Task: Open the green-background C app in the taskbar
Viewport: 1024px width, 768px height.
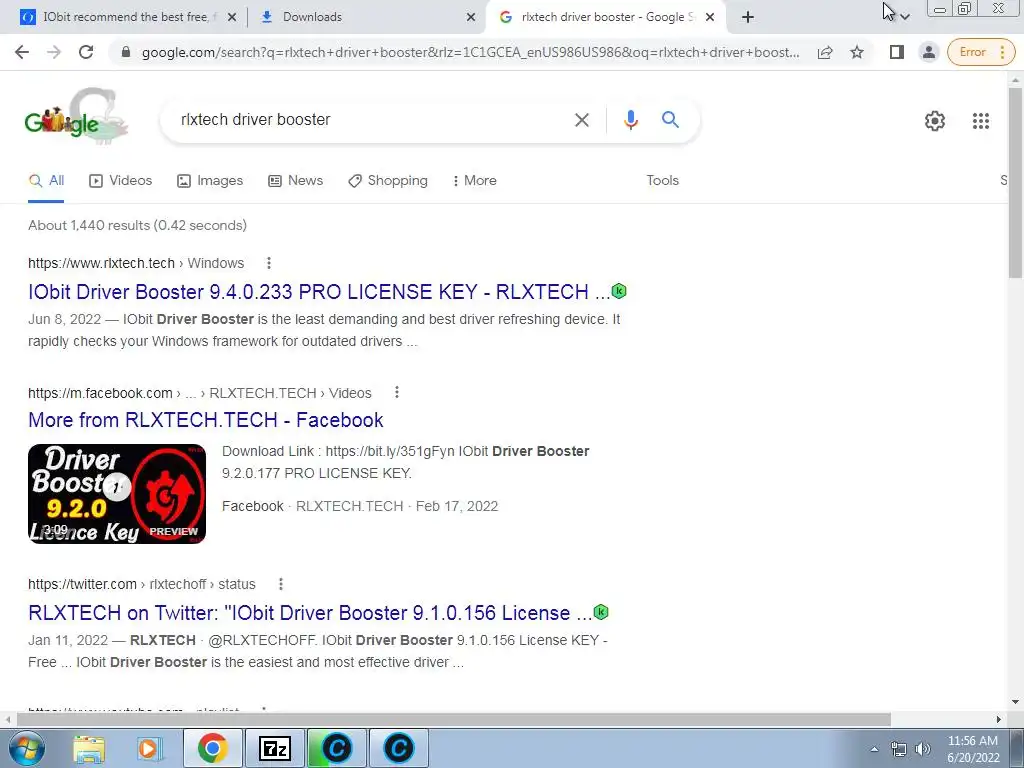Action: pos(337,748)
